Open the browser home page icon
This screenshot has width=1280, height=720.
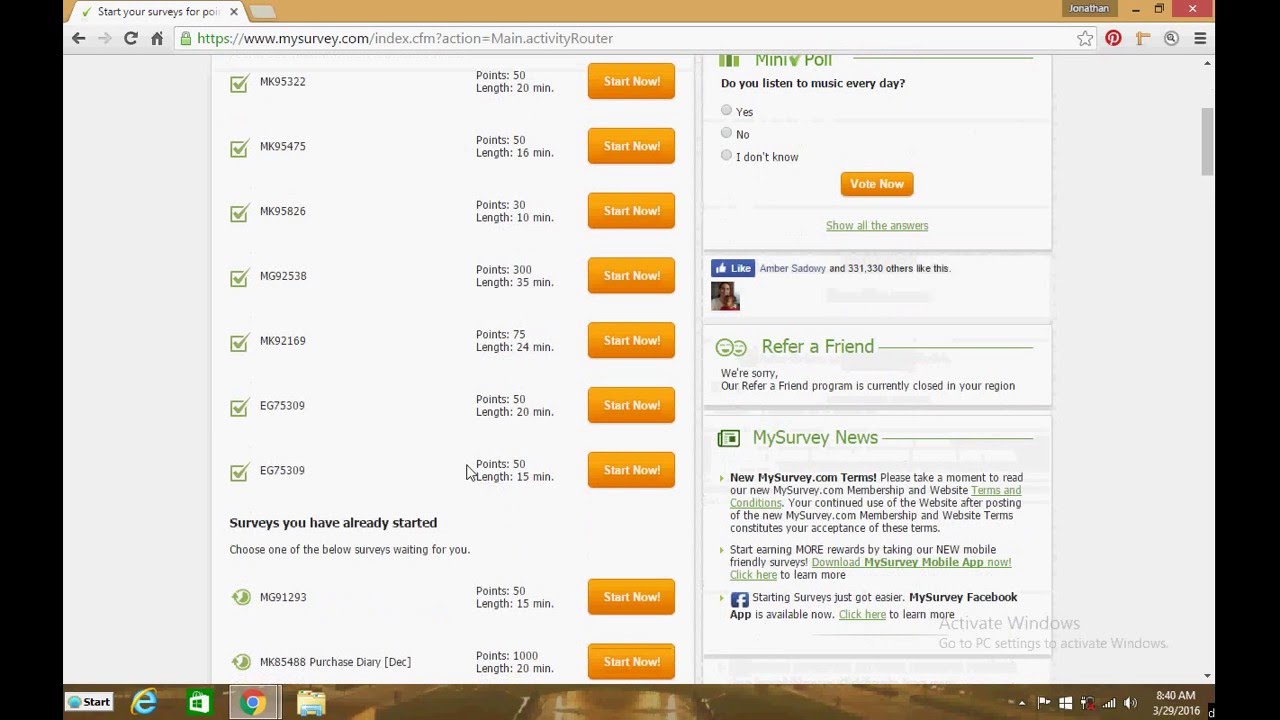[157, 38]
